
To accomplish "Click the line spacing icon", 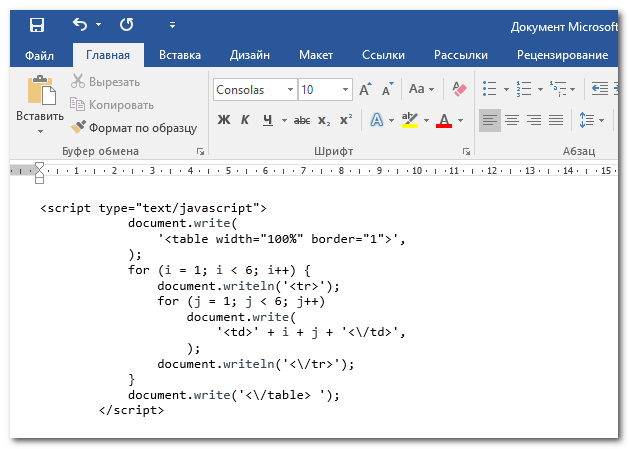I will (x=586, y=120).
